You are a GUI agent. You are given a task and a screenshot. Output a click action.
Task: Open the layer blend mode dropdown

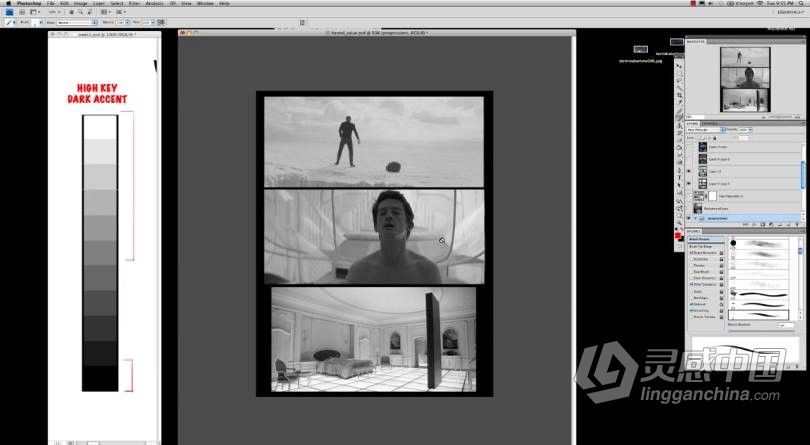coord(705,130)
